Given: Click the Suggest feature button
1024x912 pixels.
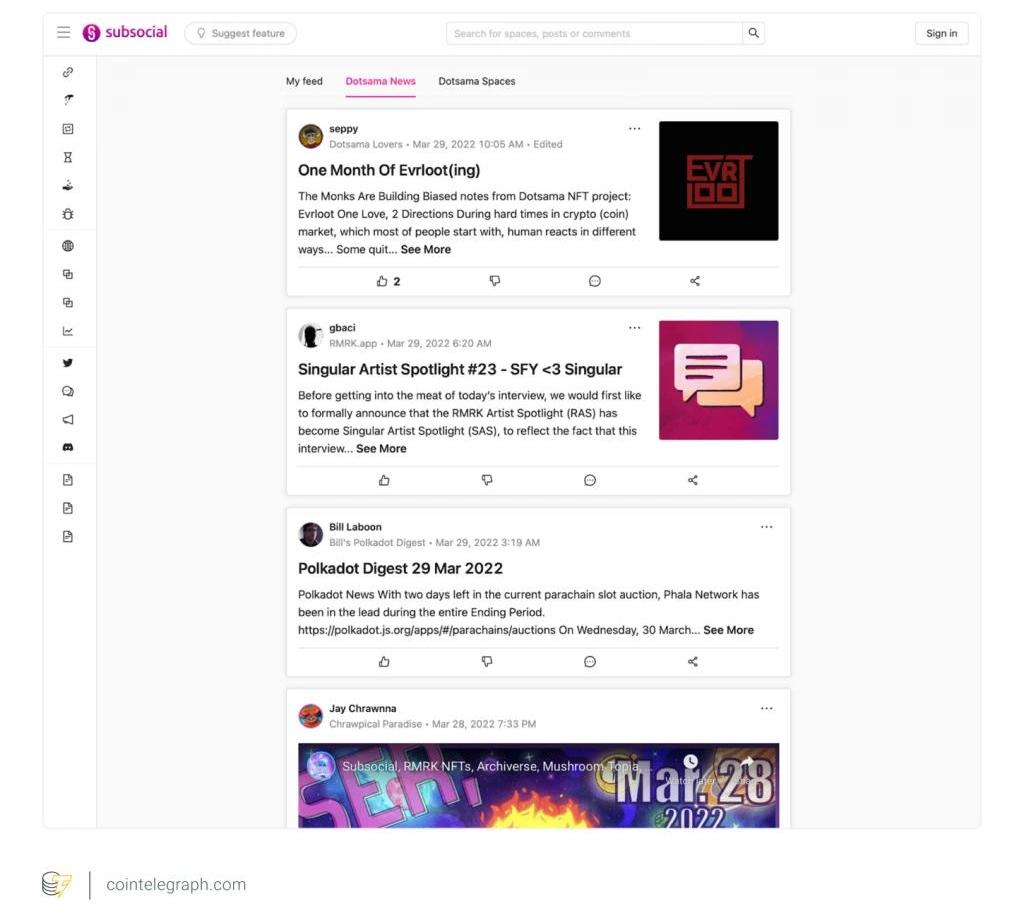Looking at the screenshot, I should coord(240,33).
